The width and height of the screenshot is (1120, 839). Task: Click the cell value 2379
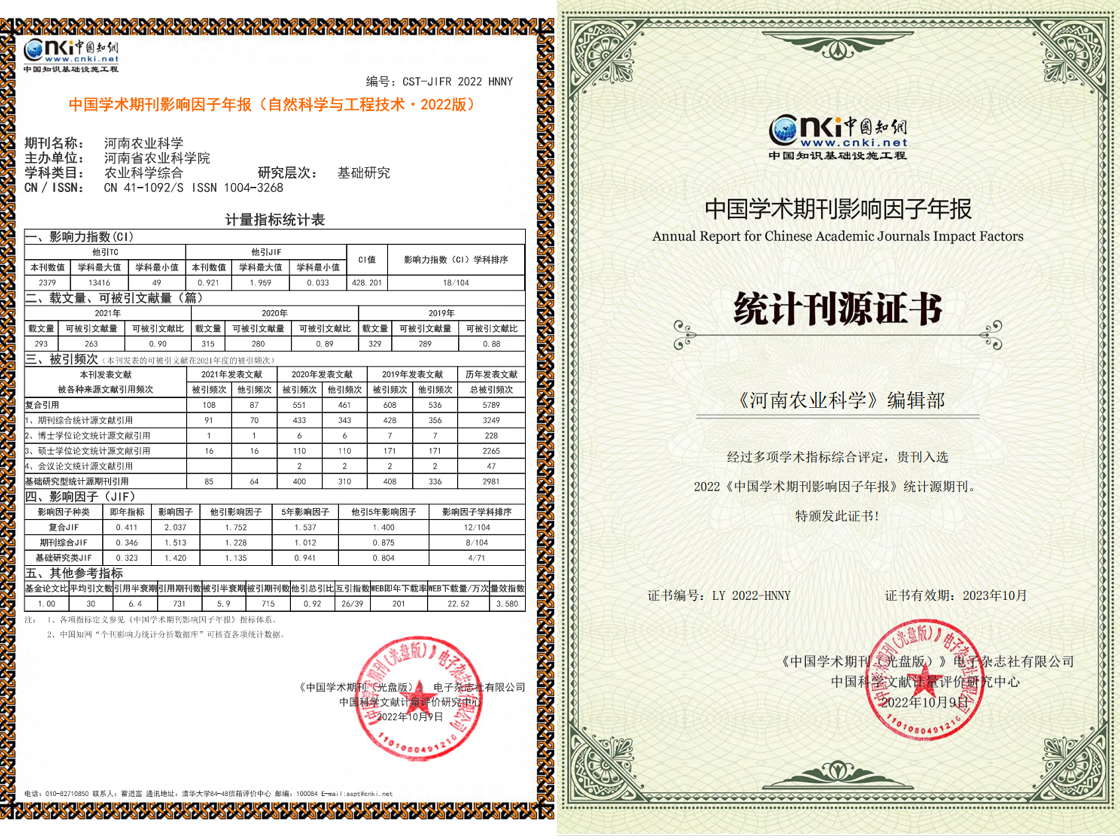pyautogui.click(x=47, y=283)
